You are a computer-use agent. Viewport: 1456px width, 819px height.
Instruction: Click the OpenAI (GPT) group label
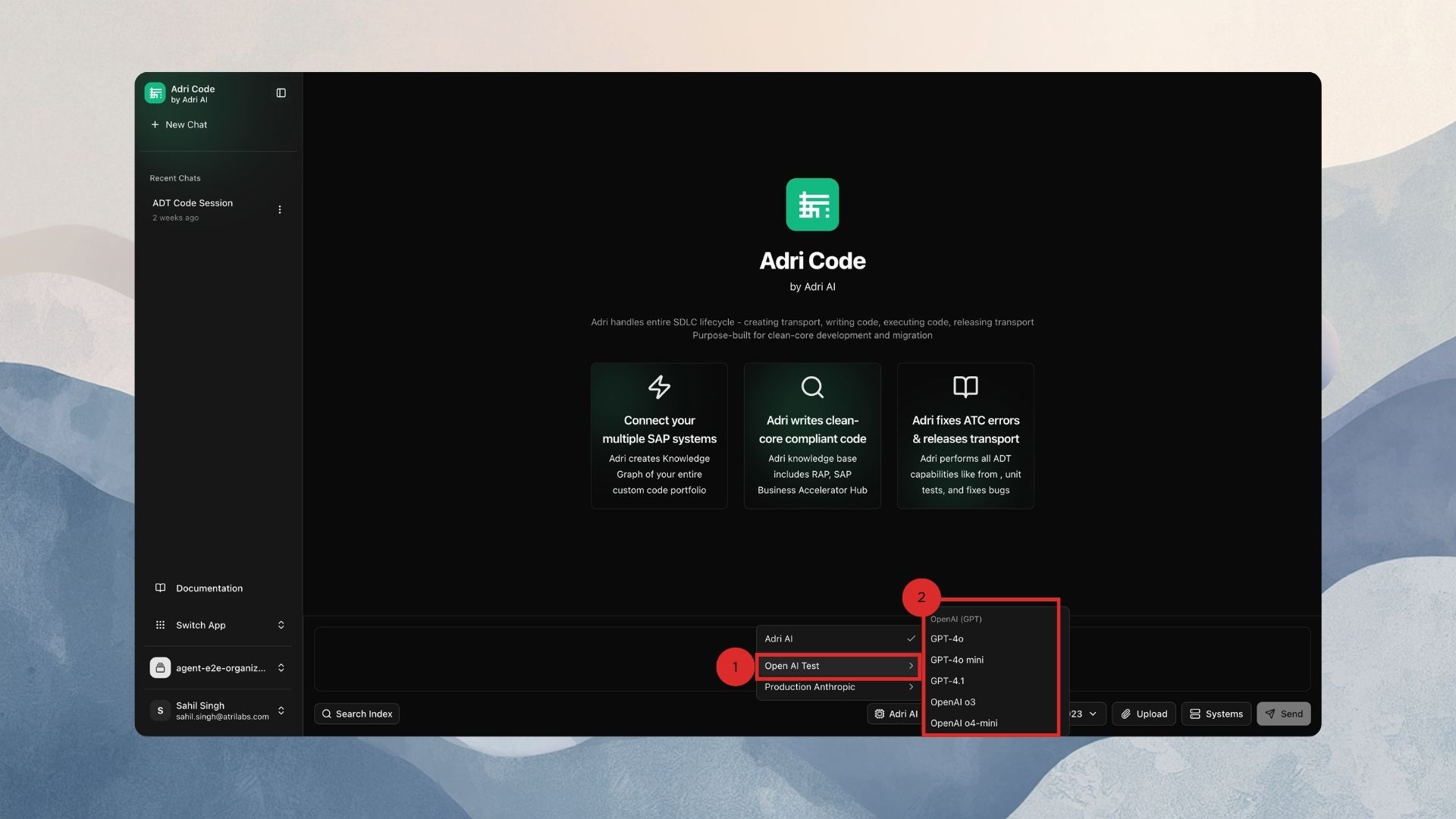[956, 620]
